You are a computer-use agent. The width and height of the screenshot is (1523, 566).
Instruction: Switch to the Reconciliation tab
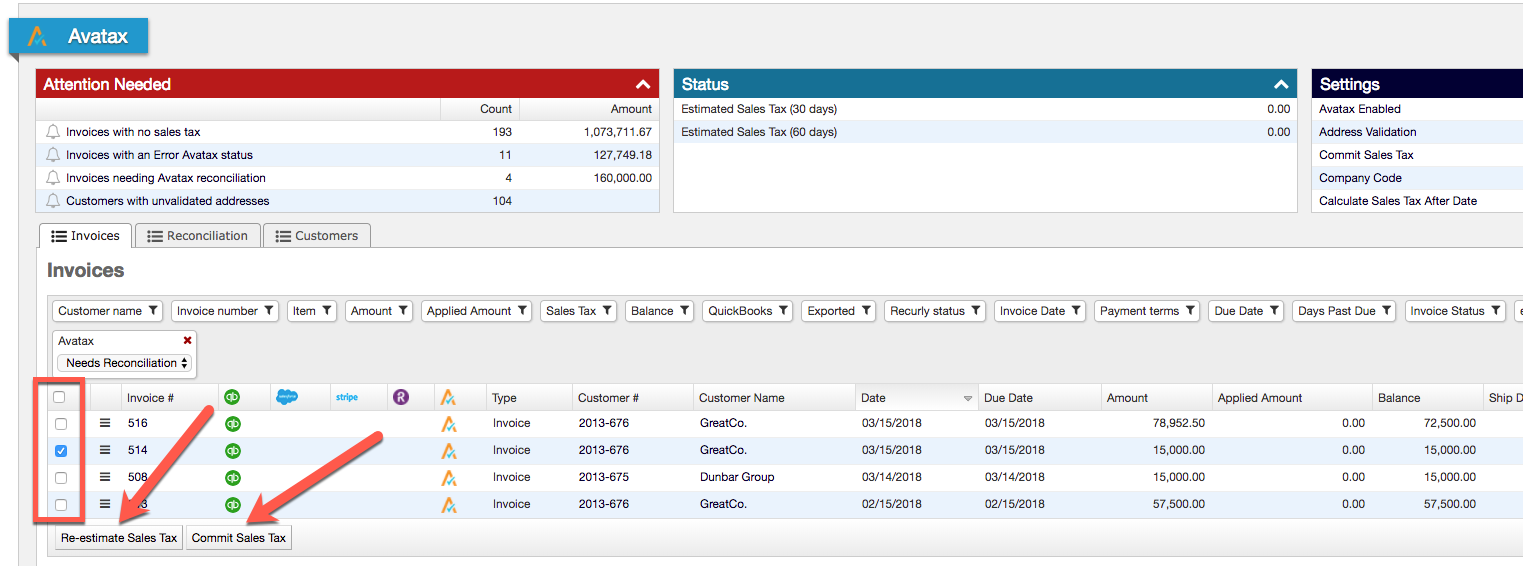tap(197, 236)
